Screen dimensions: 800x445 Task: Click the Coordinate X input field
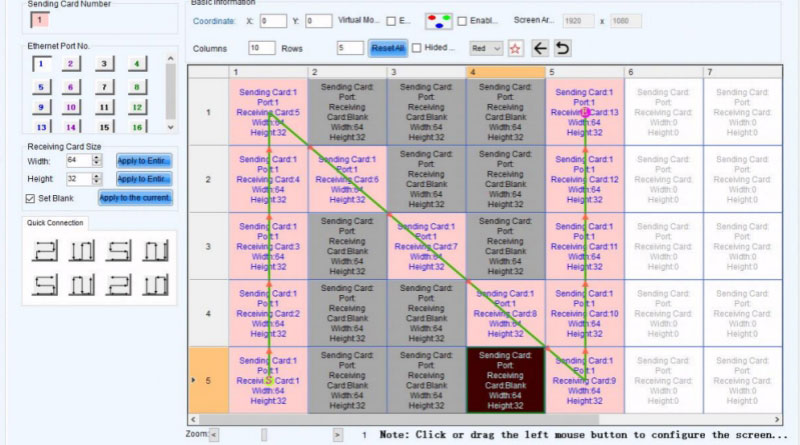coord(273,21)
